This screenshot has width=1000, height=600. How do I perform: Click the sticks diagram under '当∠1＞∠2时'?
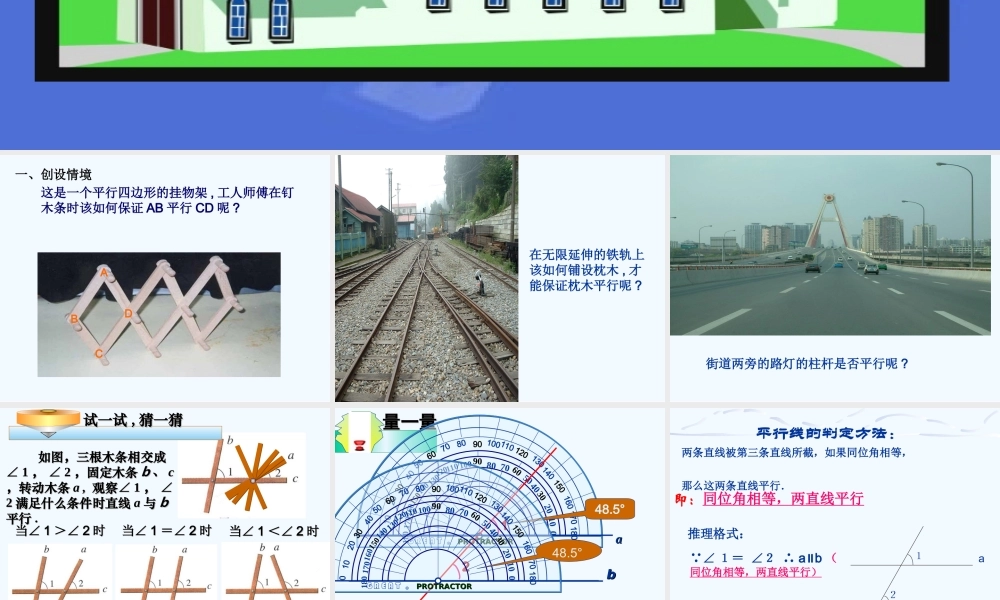[x=60, y=571]
